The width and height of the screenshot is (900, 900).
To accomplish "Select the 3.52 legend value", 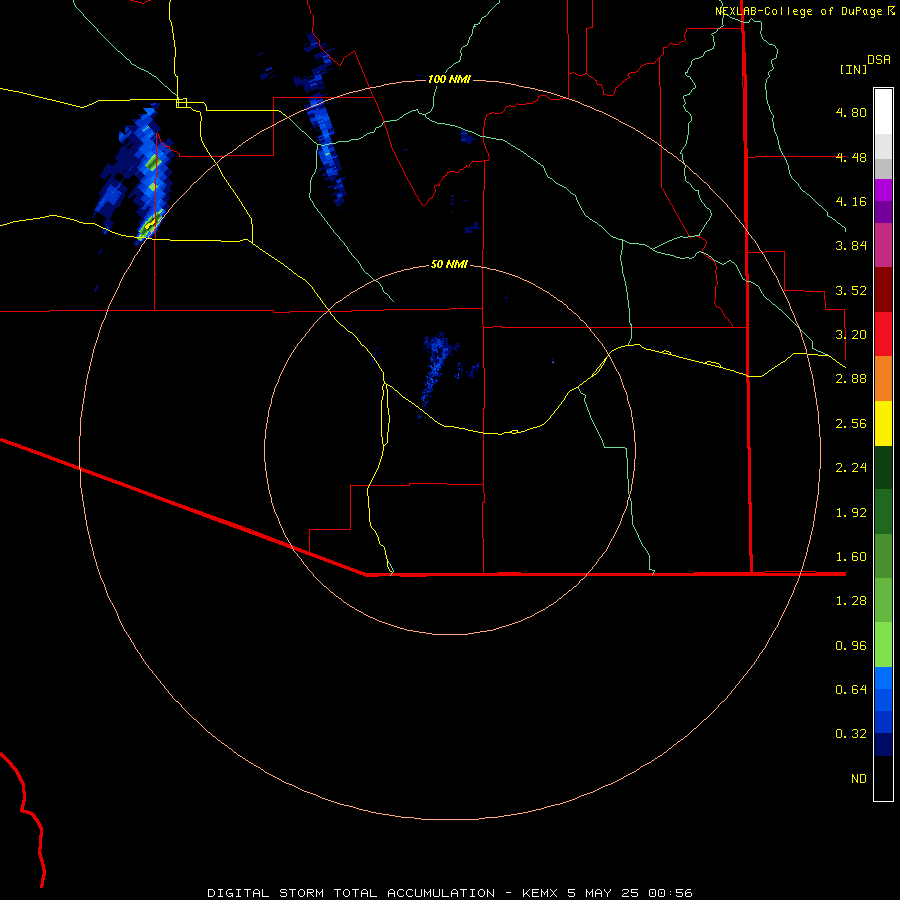I will coord(851,290).
